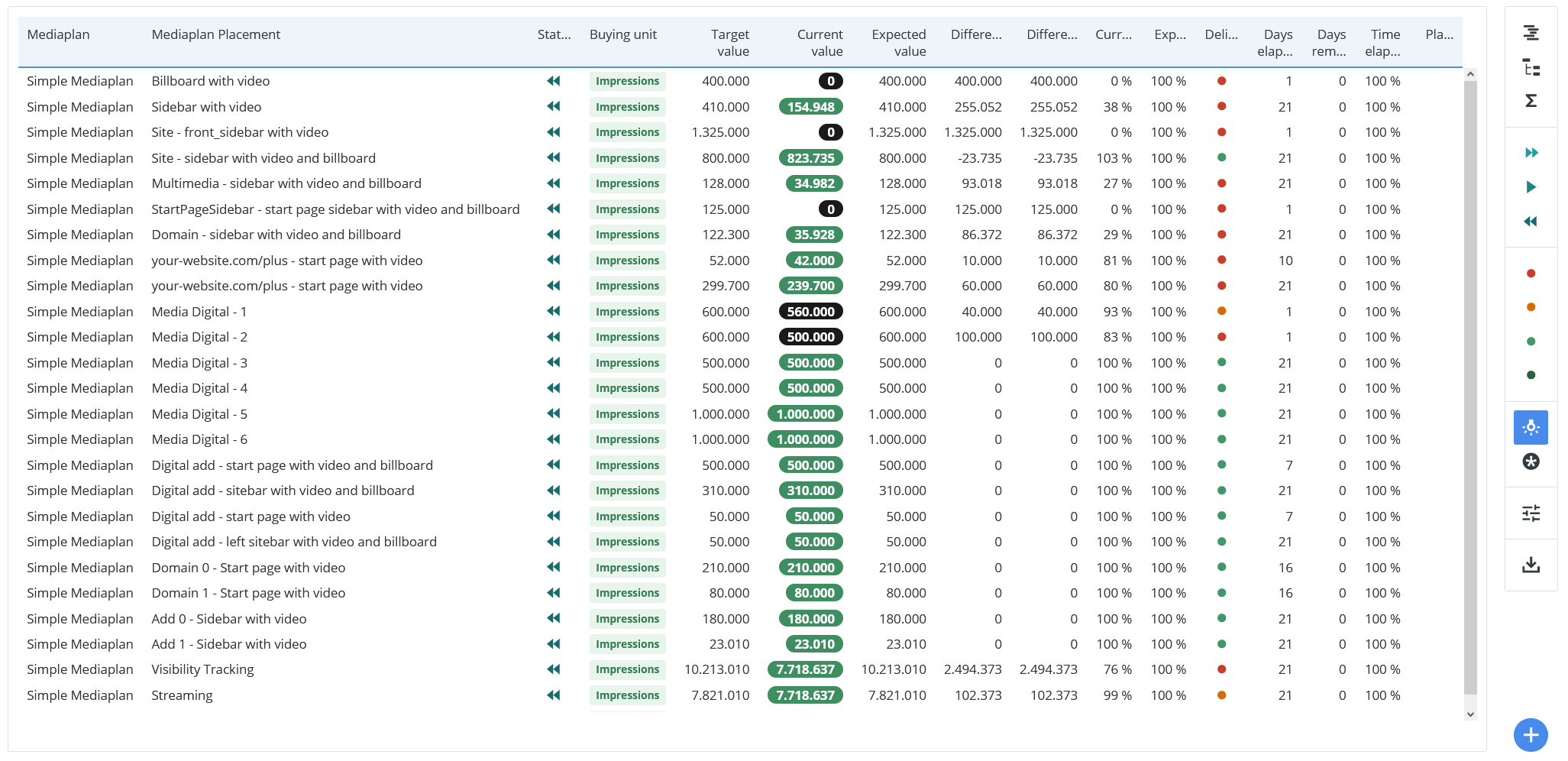Select 'Site - front_sidebar with video' placement
The width and height of the screenshot is (1568, 761).
pyautogui.click(x=240, y=132)
